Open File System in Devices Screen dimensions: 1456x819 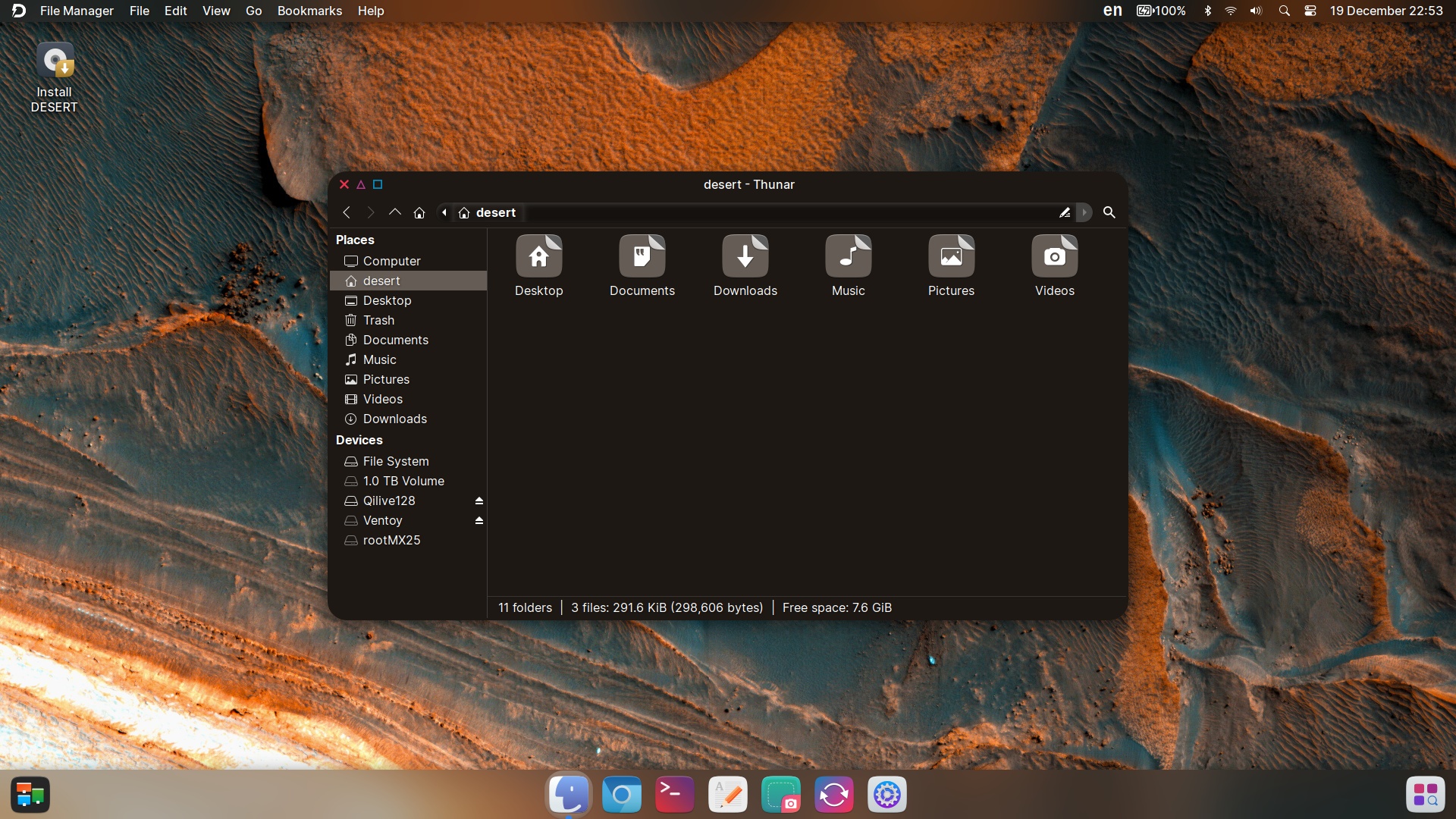[x=395, y=461]
